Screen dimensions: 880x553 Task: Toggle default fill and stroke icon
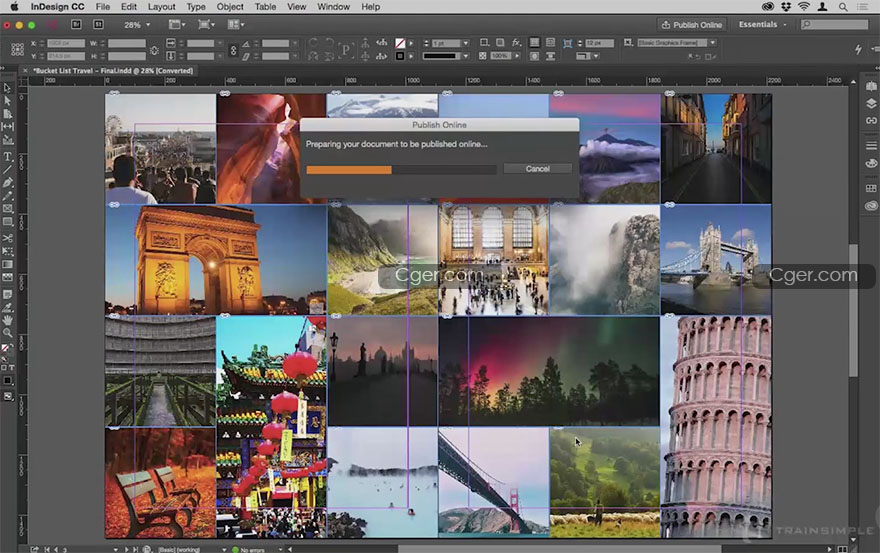tap(4, 358)
